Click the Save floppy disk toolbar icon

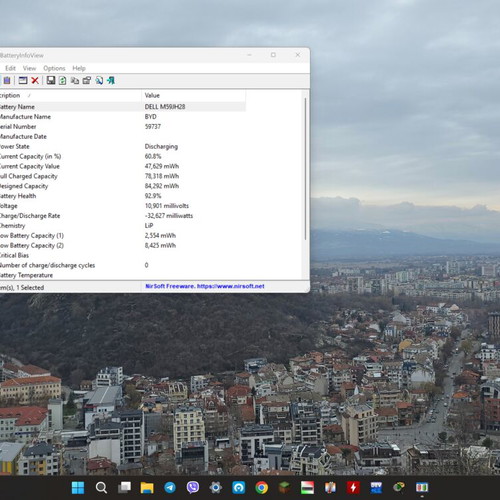[51, 80]
